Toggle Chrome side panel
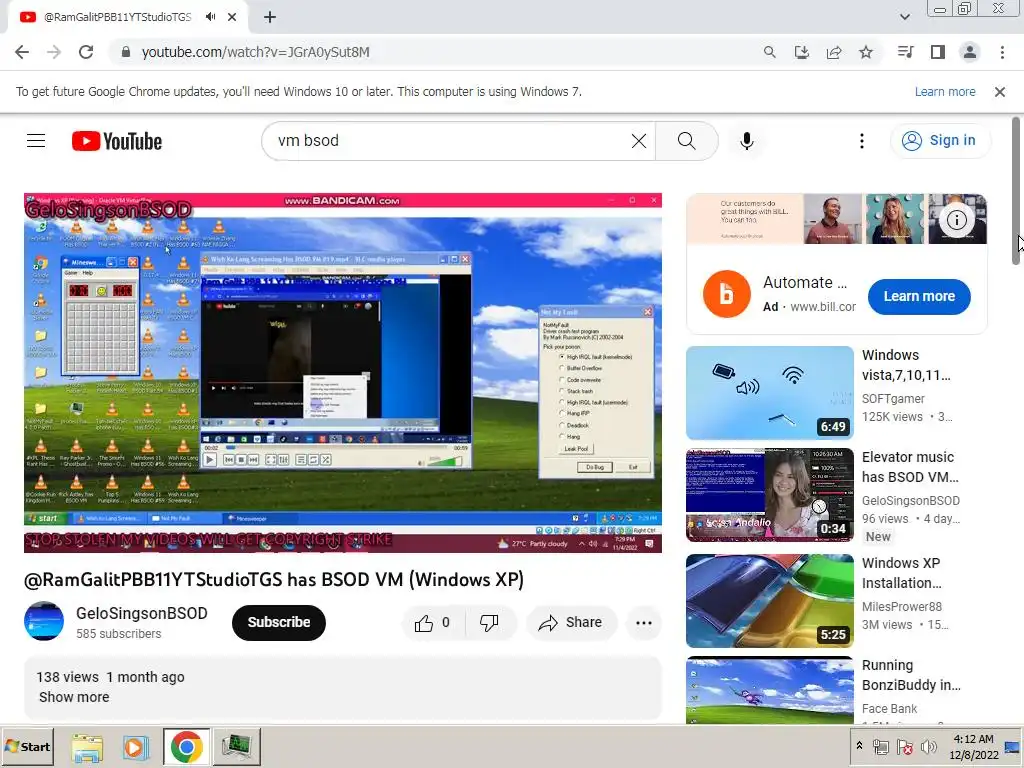This screenshot has width=1024, height=768. click(x=938, y=52)
